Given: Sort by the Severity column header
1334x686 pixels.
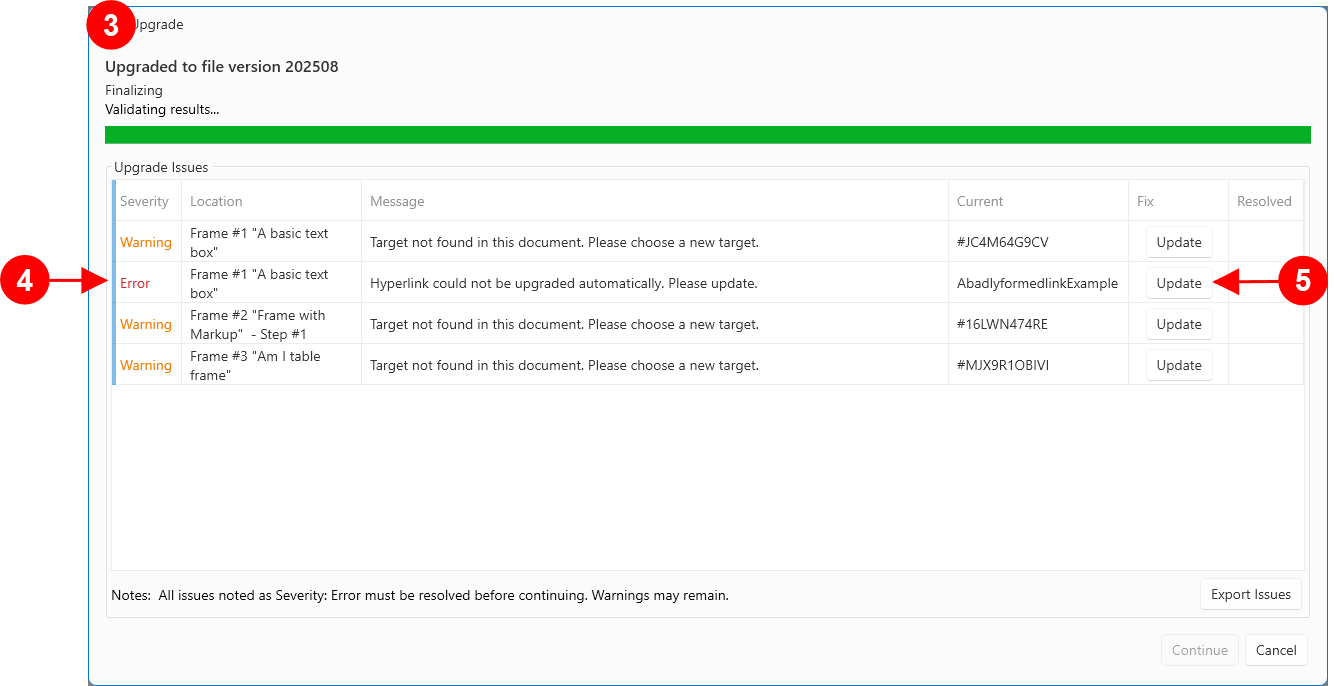Looking at the screenshot, I should [x=145, y=201].
